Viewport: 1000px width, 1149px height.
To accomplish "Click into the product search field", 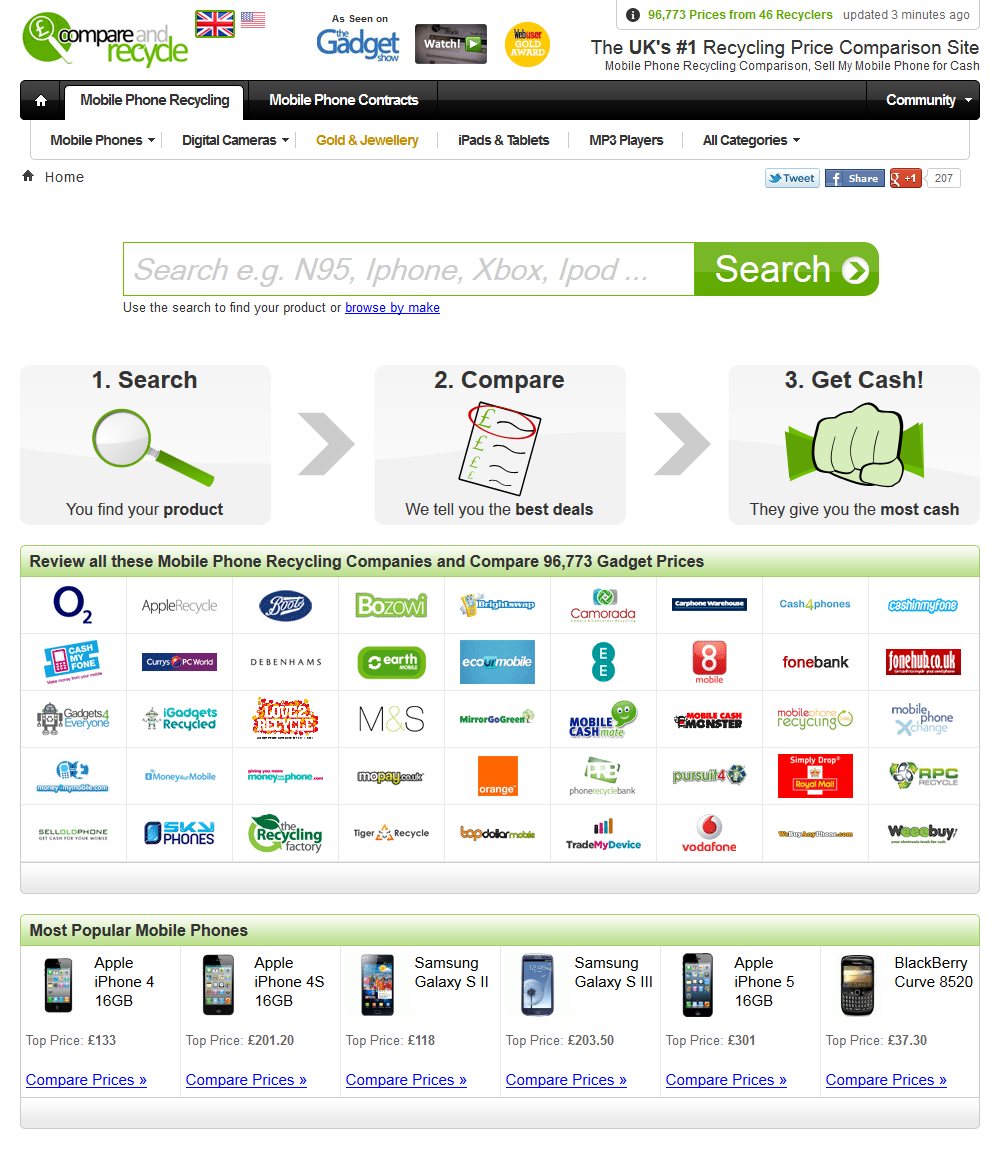I will 409,269.
